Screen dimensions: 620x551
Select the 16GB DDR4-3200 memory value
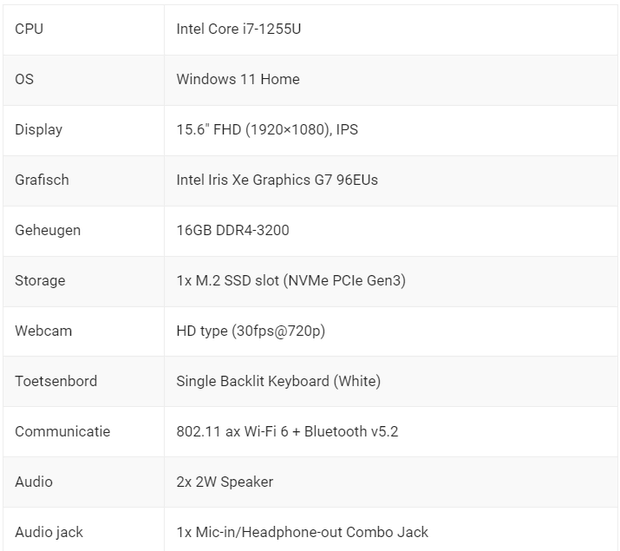(x=233, y=230)
